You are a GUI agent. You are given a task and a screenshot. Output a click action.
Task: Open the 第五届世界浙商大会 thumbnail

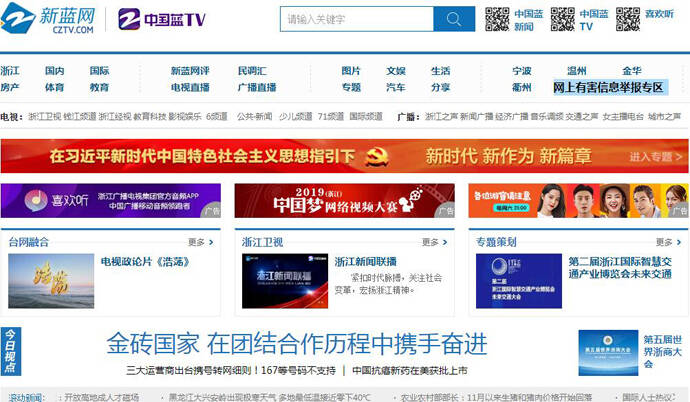(x=608, y=353)
